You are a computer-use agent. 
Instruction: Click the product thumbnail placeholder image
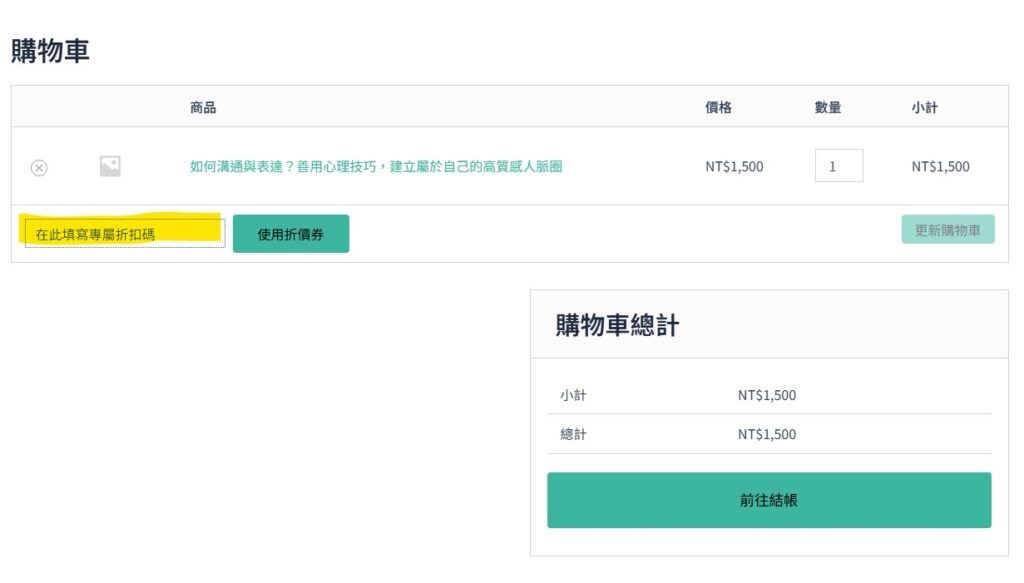110,167
